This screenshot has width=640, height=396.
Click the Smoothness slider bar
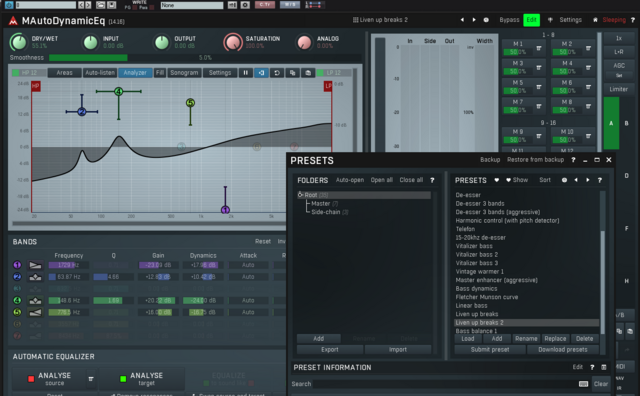click(x=205, y=58)
